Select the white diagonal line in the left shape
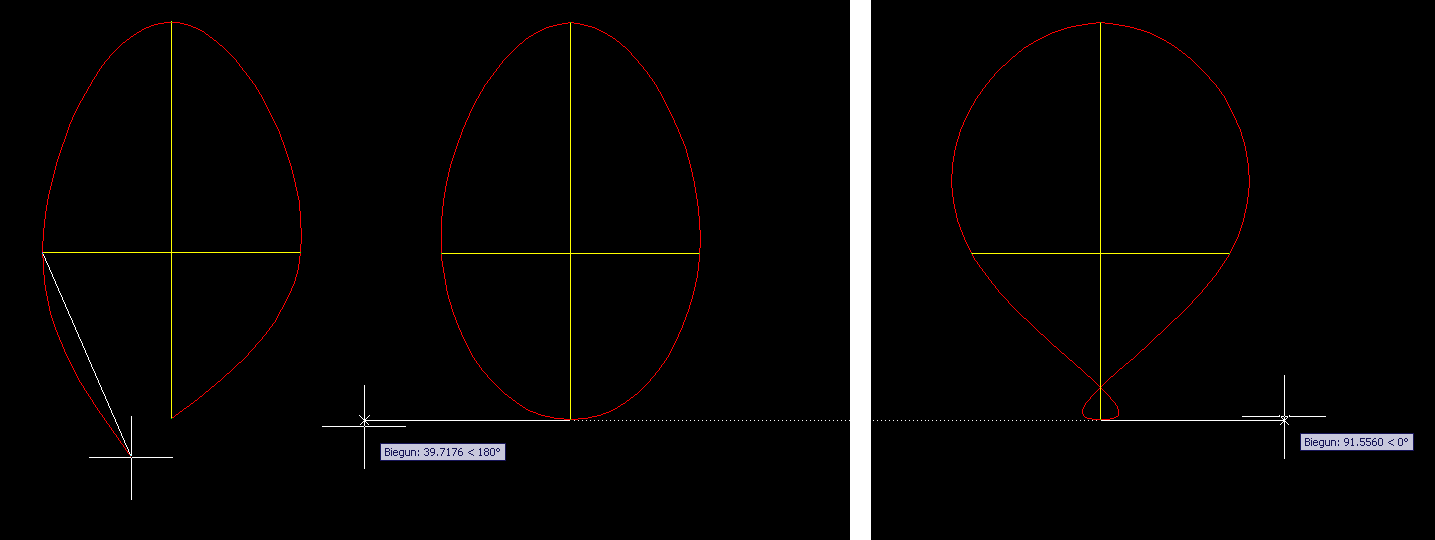Viewport: 1435px width, 540px height. coord(87,355)
